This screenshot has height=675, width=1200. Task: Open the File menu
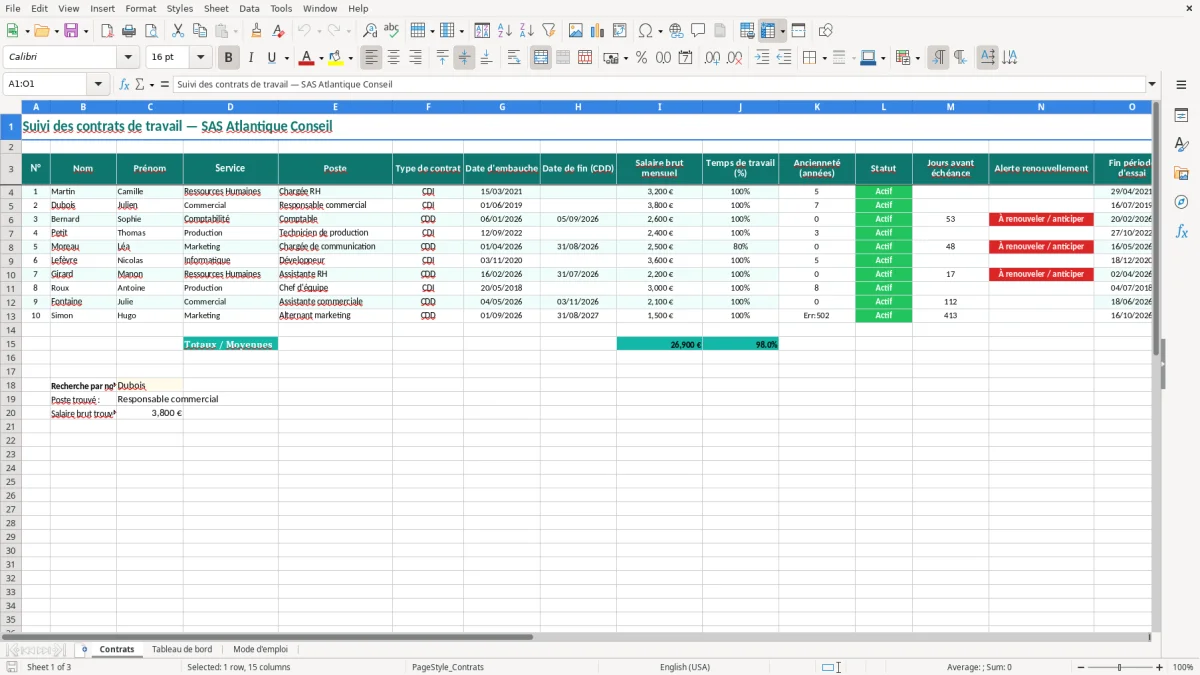(13, 8)
